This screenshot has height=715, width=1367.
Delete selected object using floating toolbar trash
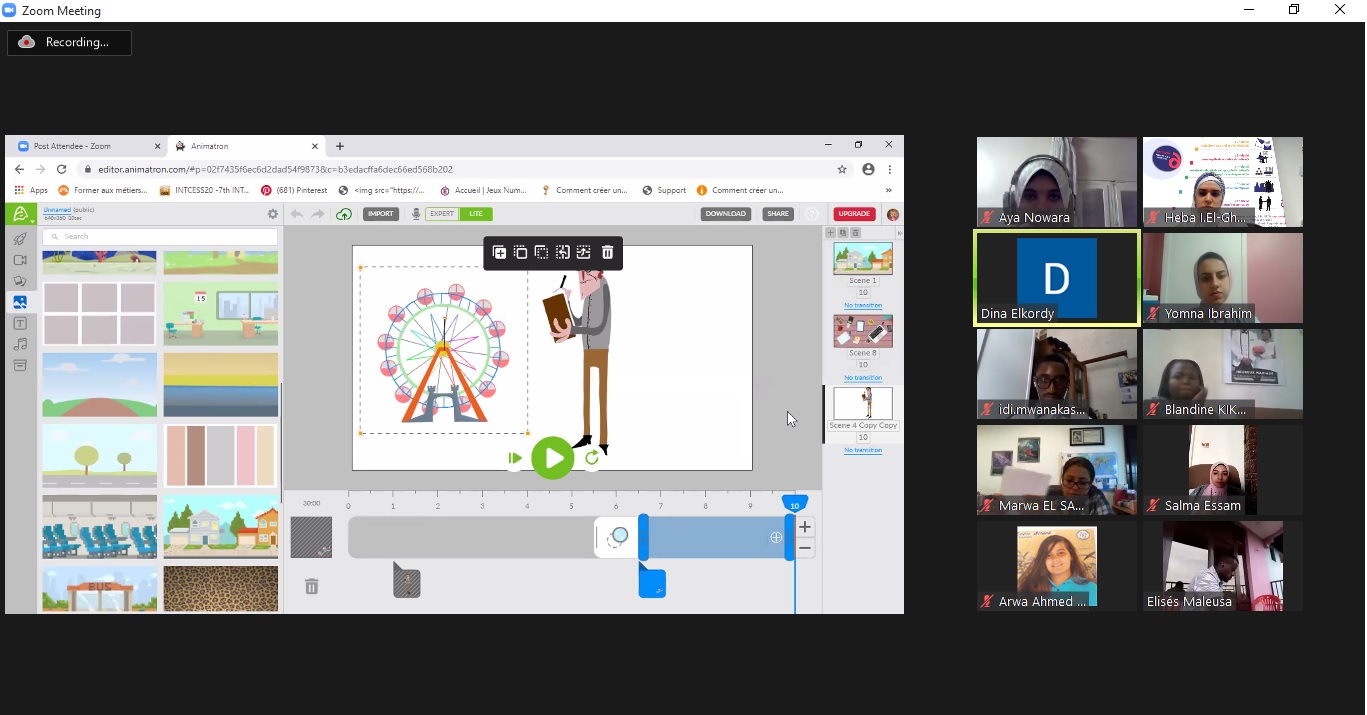click(607, 253)
